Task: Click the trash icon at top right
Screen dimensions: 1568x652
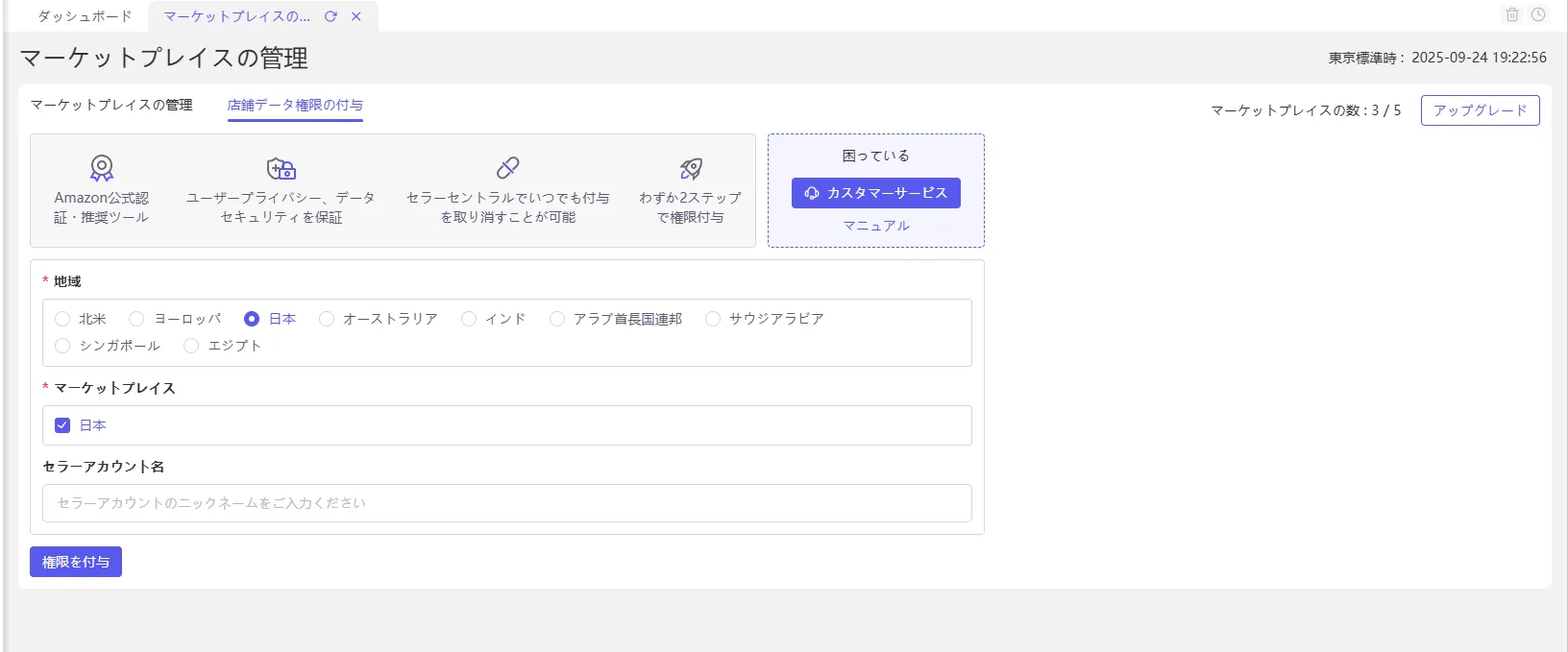Action: (1512, 14)
